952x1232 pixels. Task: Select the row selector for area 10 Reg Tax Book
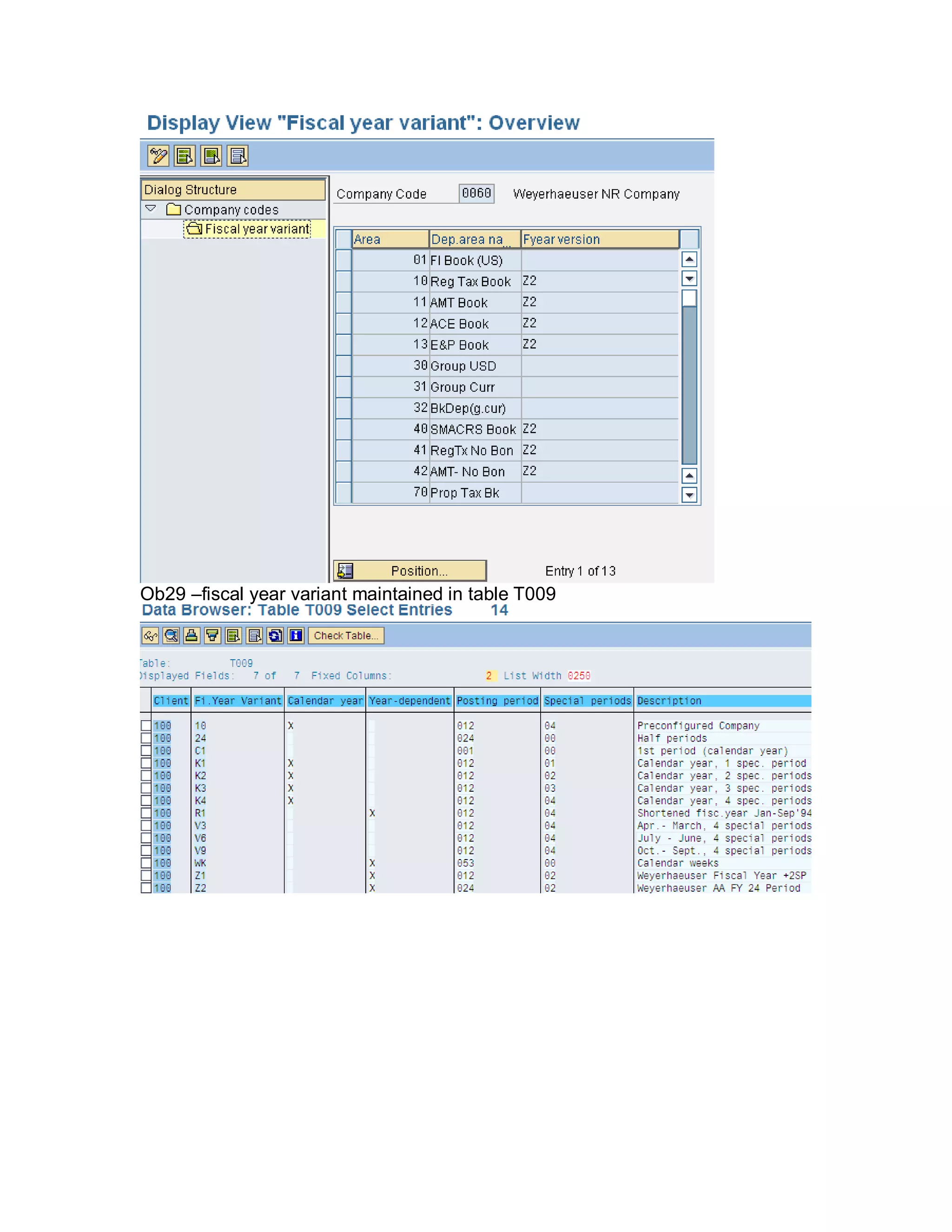click(x=344, y=281)
